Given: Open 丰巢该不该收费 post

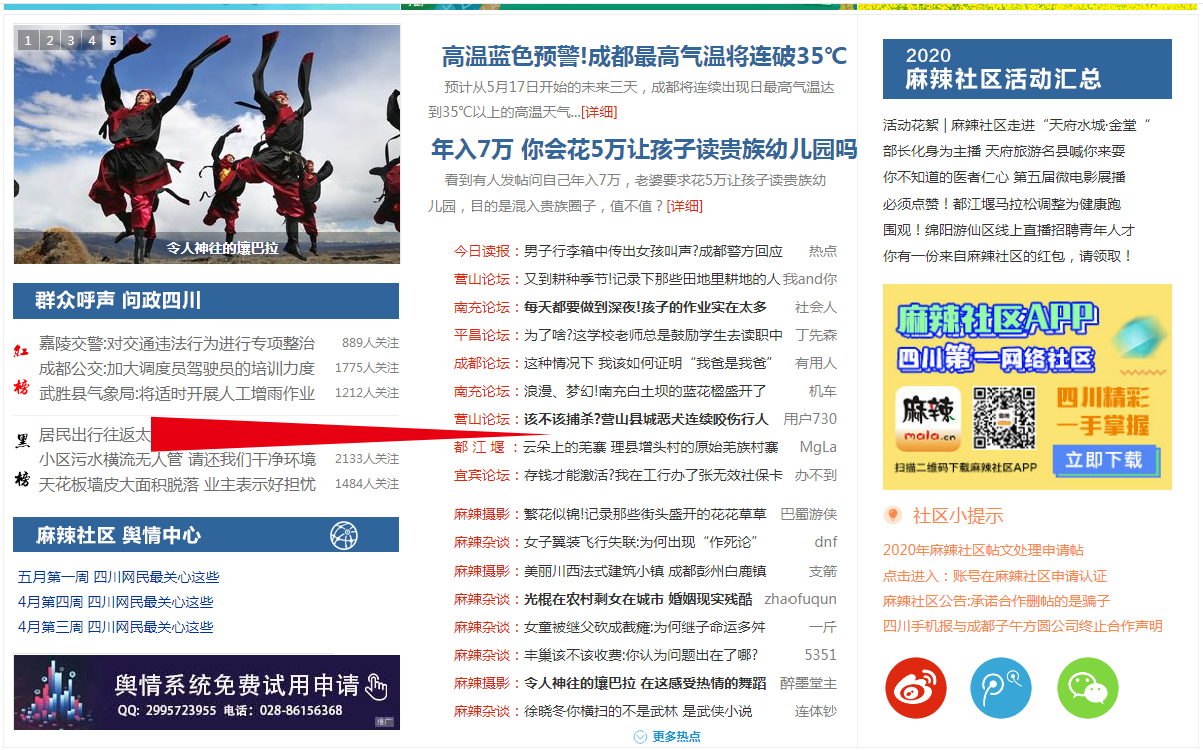Looking at the screenshot, I should [641, 655].
